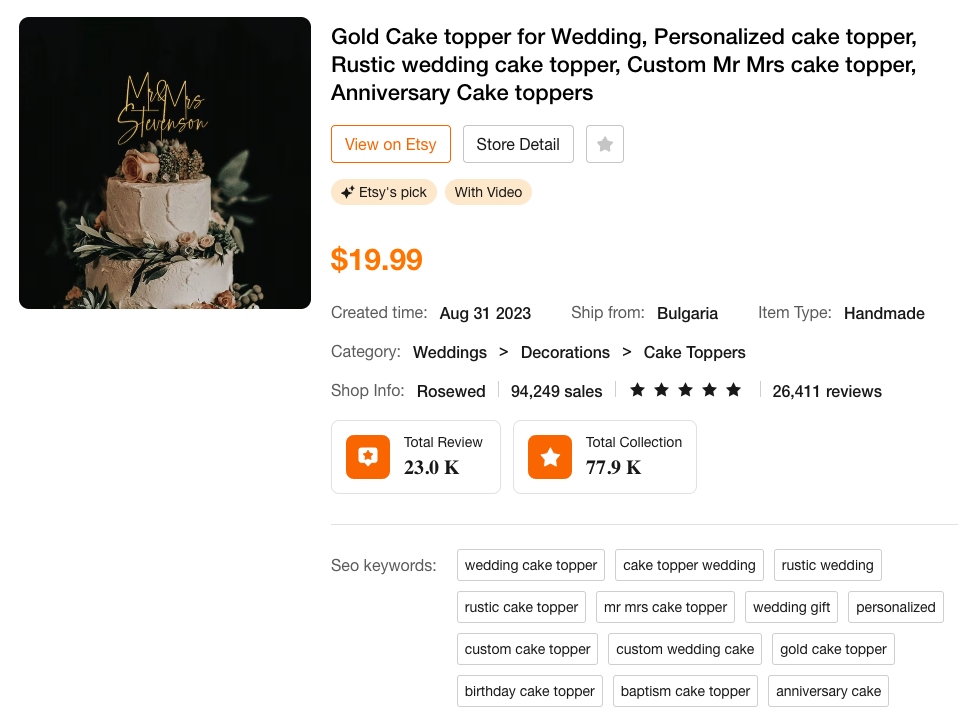
Task: Click the 26,411 reviews text
Action: [827, 391]
